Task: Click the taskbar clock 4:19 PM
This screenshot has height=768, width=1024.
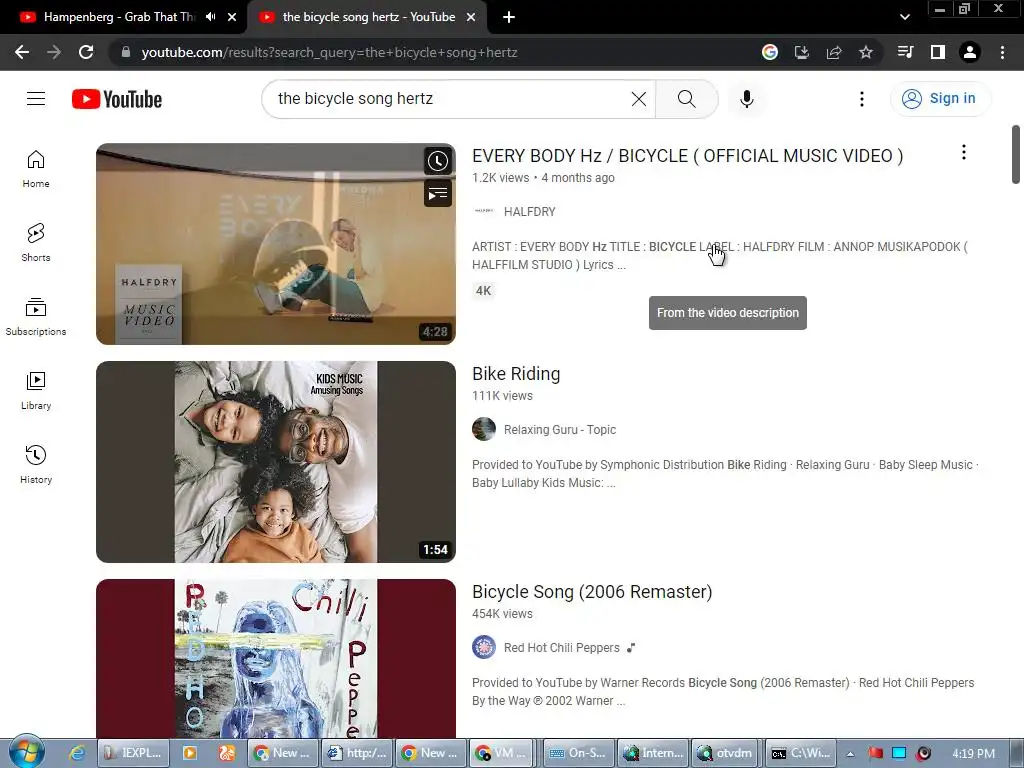Action: tap(973, 754)
